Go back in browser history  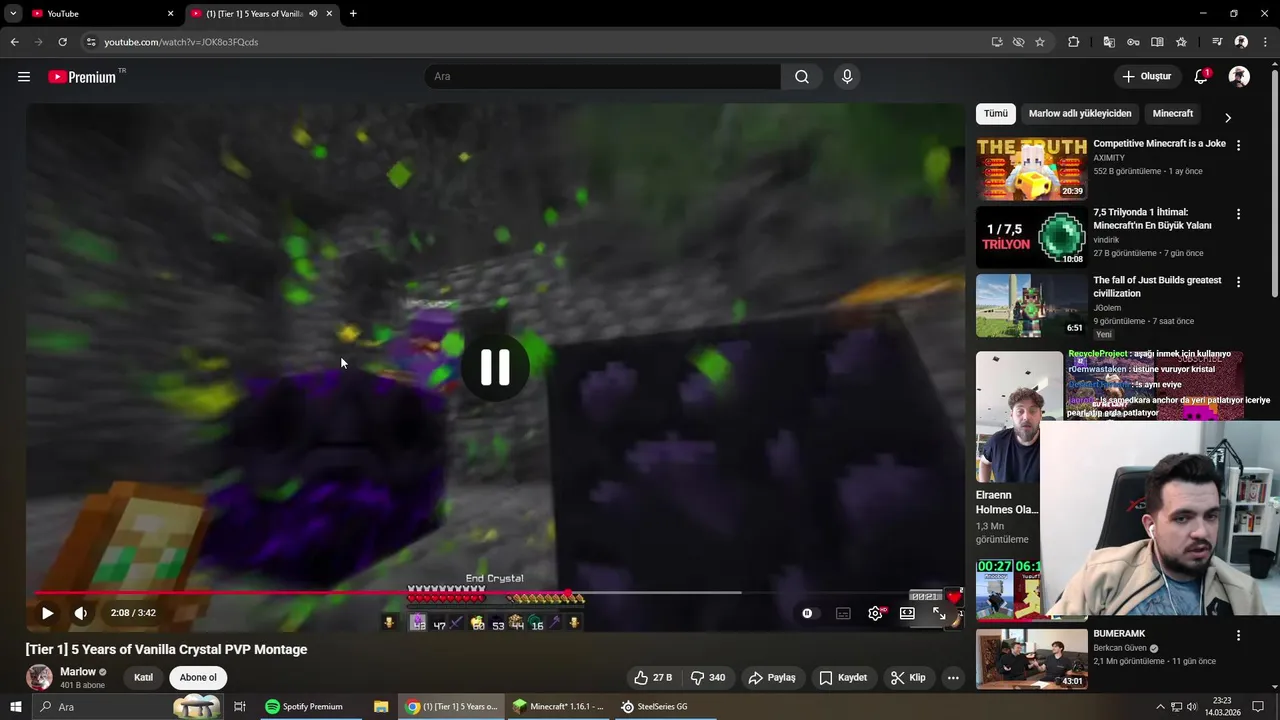tap(15, 42)
